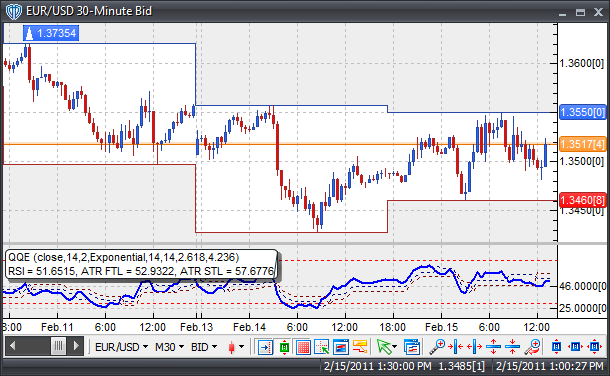The image size is (610, 376).
Task: Open the BID price type dropdown
Action: (x=203, y=347)
